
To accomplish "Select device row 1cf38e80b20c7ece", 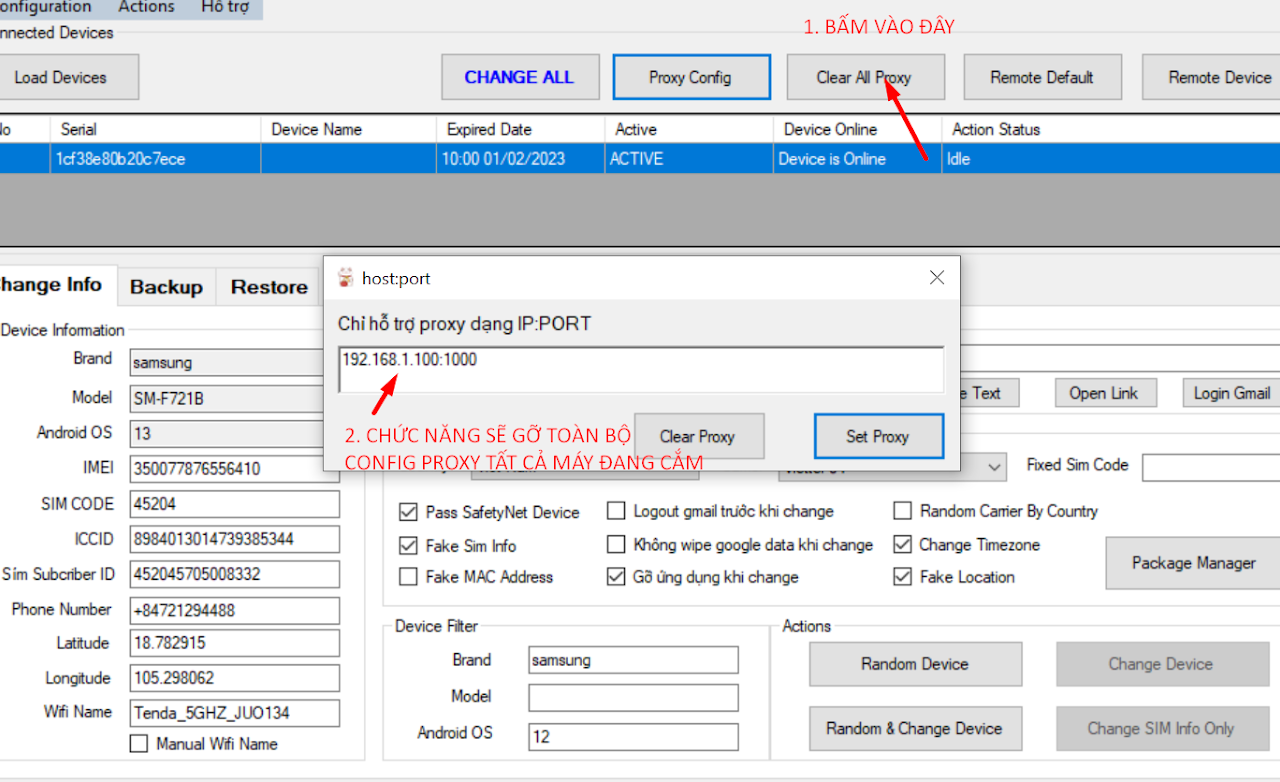I will (x=120, y=159).
